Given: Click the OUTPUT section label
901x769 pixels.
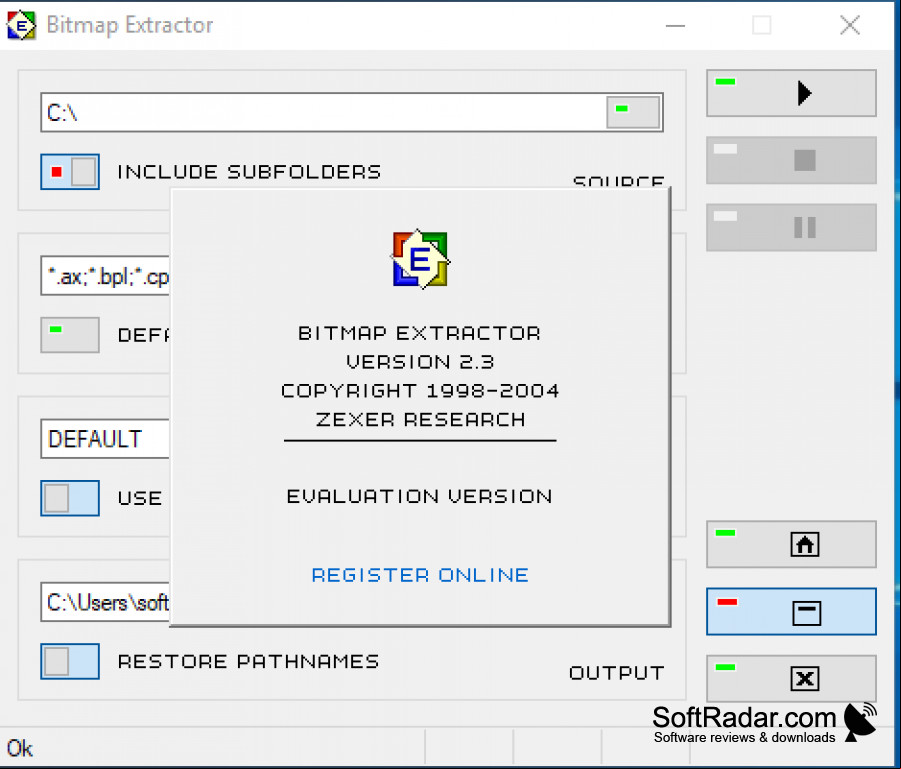Looking at the screenshot, I should [x=617, y=673].
